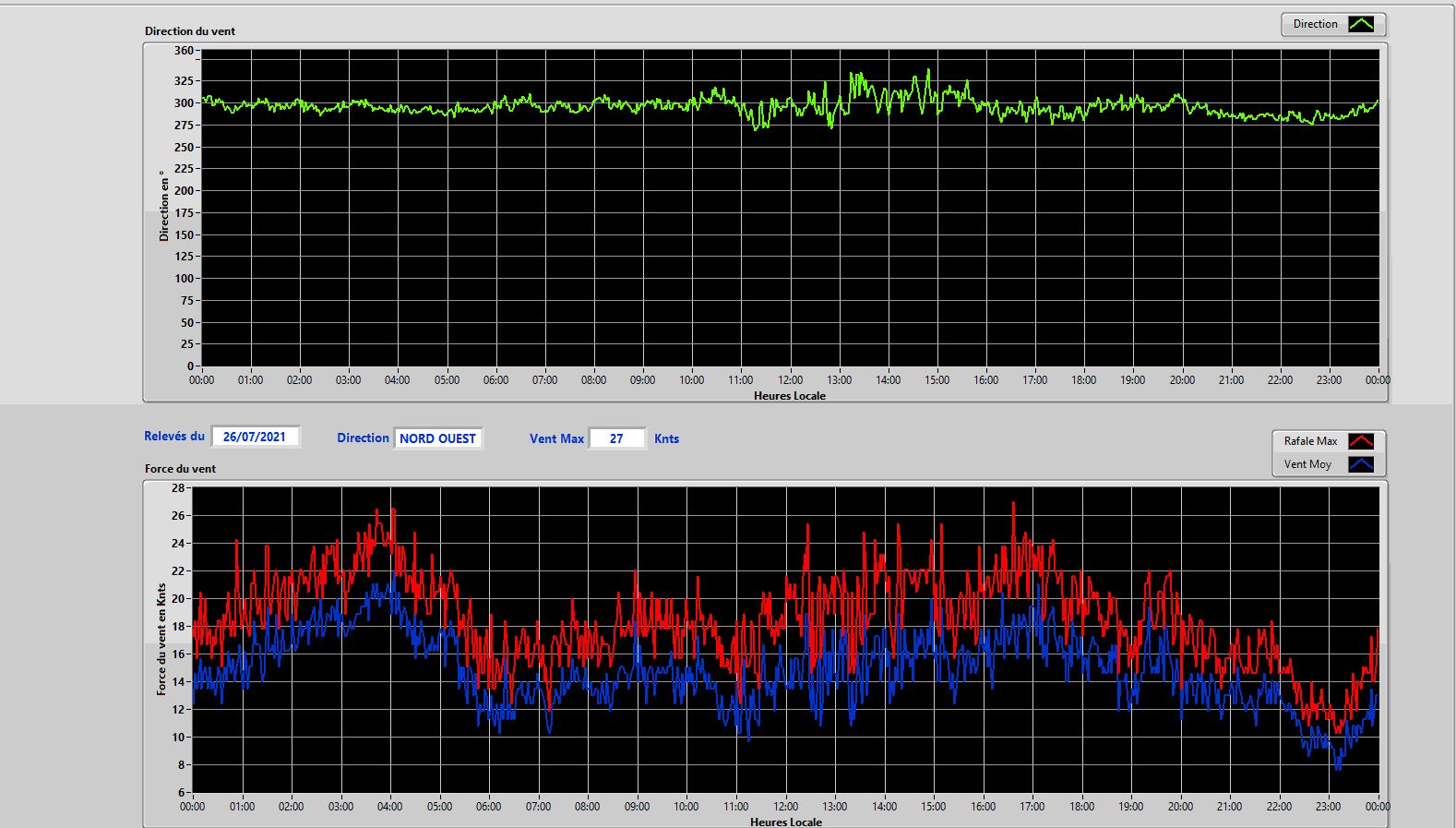Click the green Direction legend plot icon
The image size is (1456, 828).
click(x=1361, y=24)
